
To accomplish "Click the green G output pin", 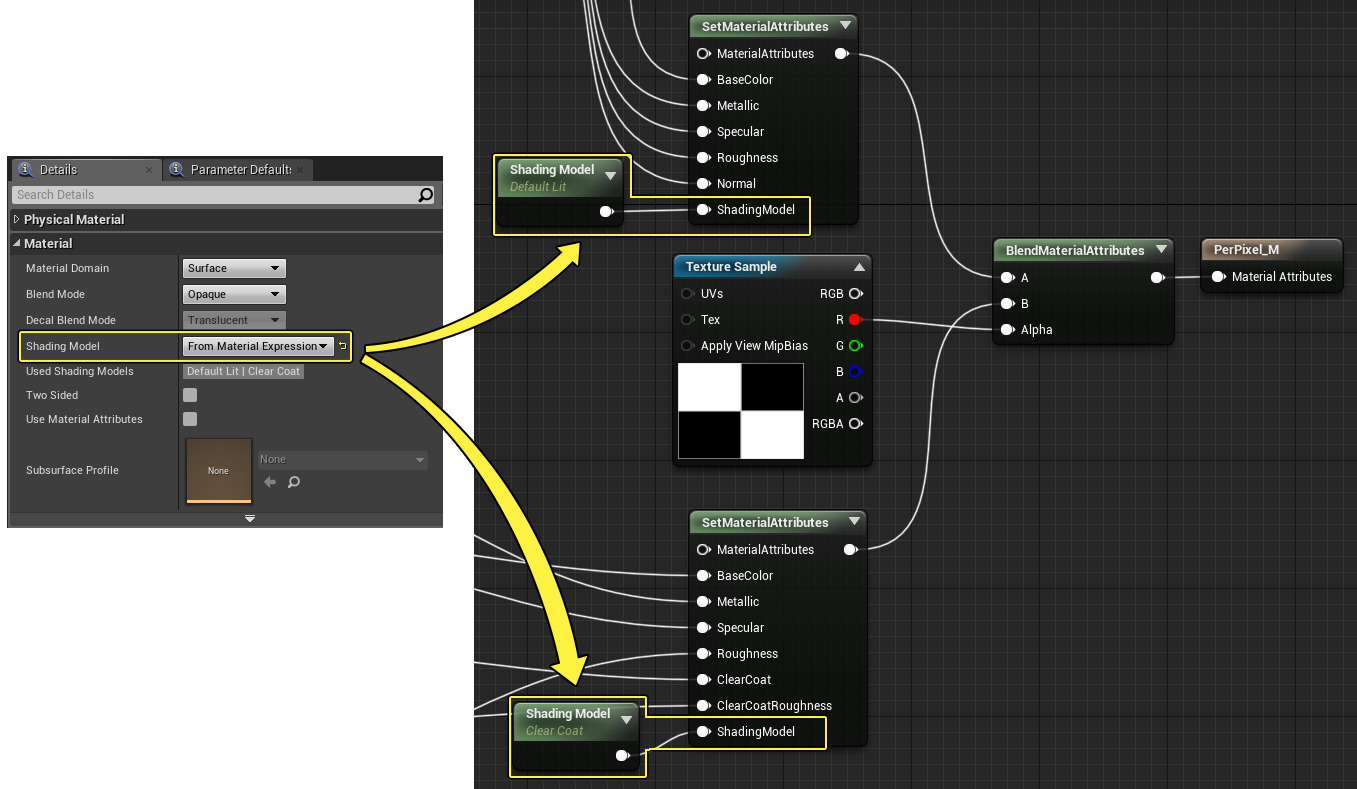I will coord(855,346).
